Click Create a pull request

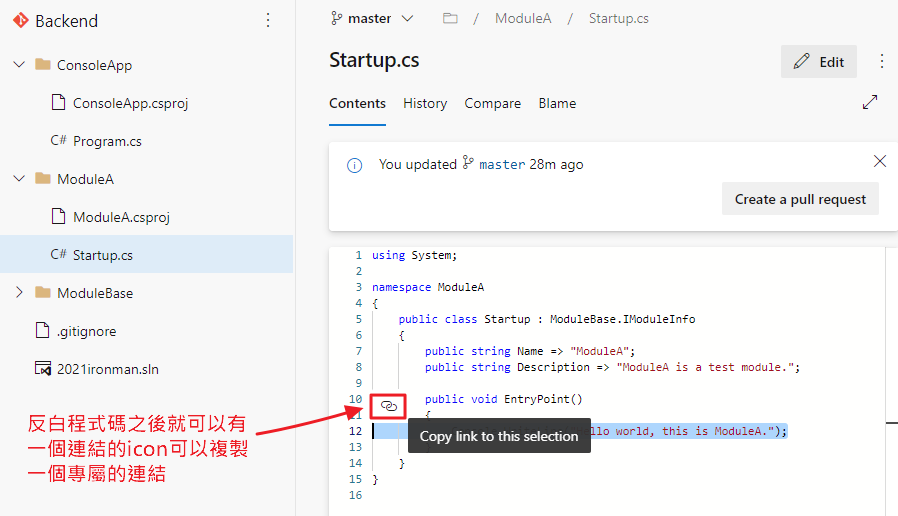coord(800,199)
